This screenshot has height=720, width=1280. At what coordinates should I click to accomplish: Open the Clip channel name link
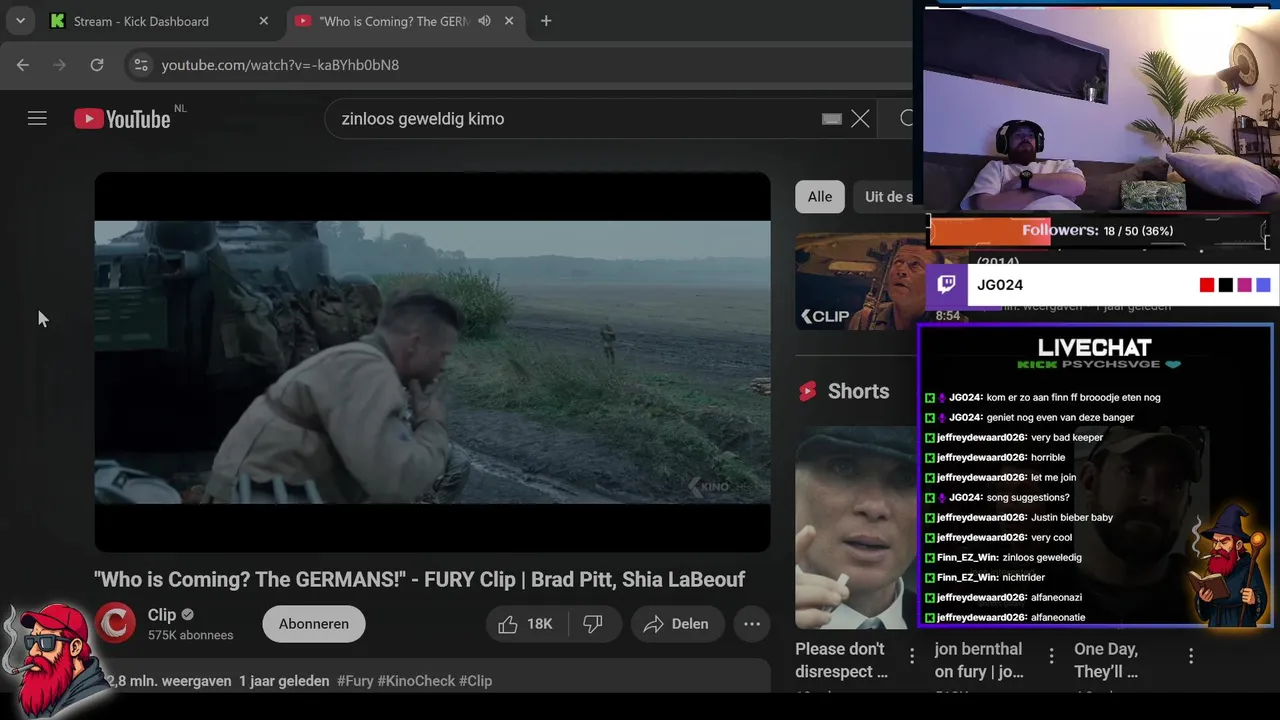click(x=162, y=615)
